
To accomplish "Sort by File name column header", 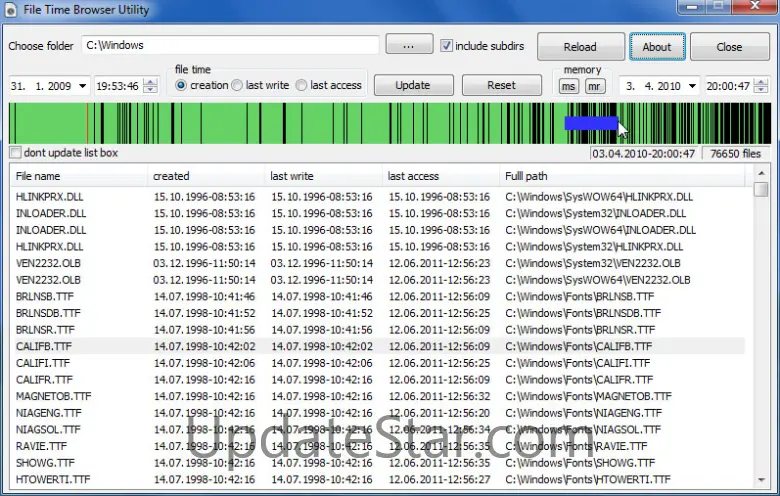I will pos(79,176).
